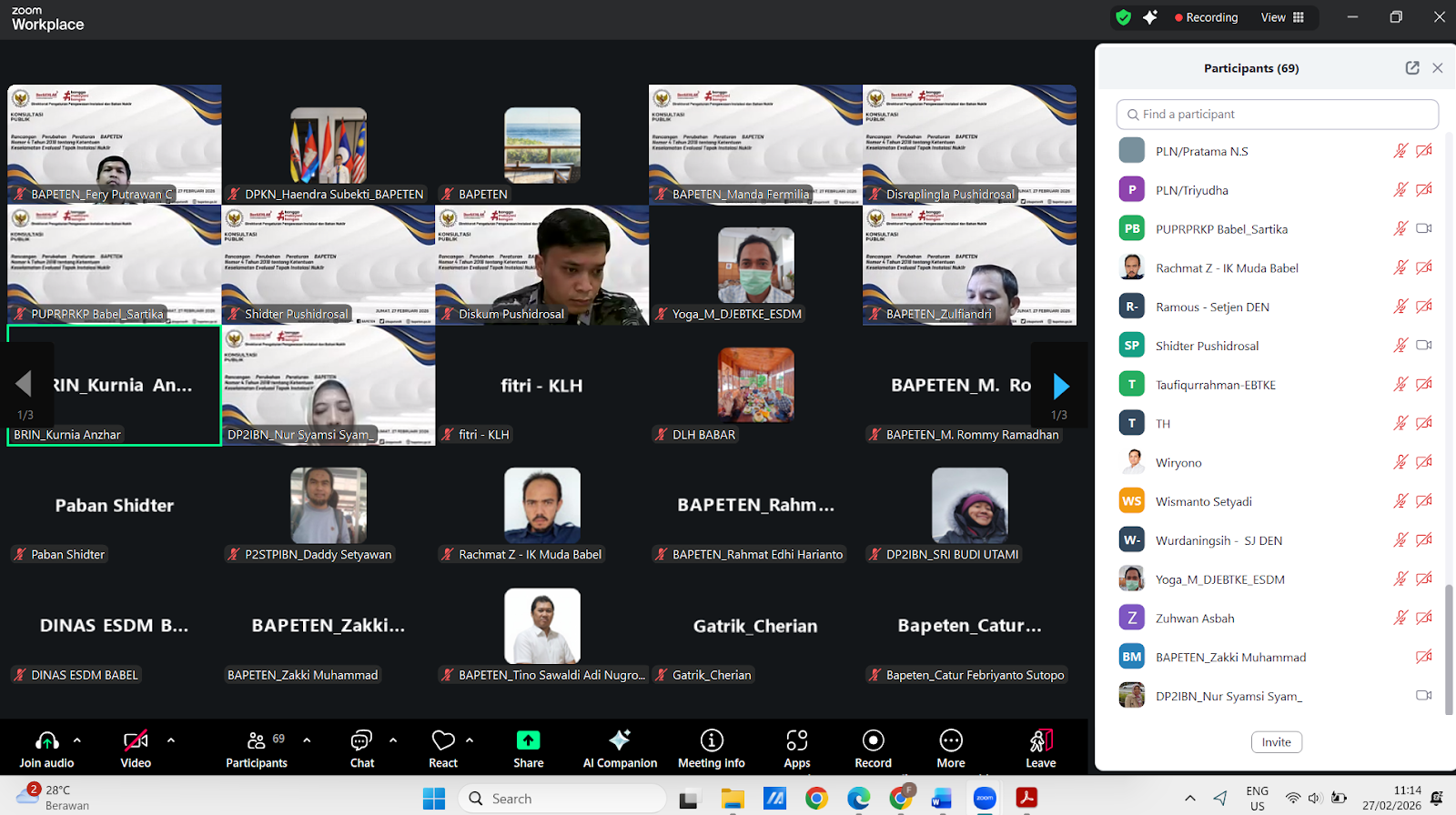Toggle Video camera on
The image size is (1456, 815).
pos(136,740)
